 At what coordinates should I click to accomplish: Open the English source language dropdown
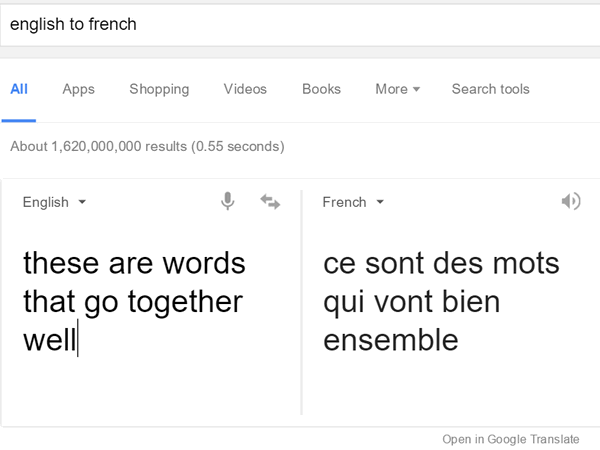54,202
